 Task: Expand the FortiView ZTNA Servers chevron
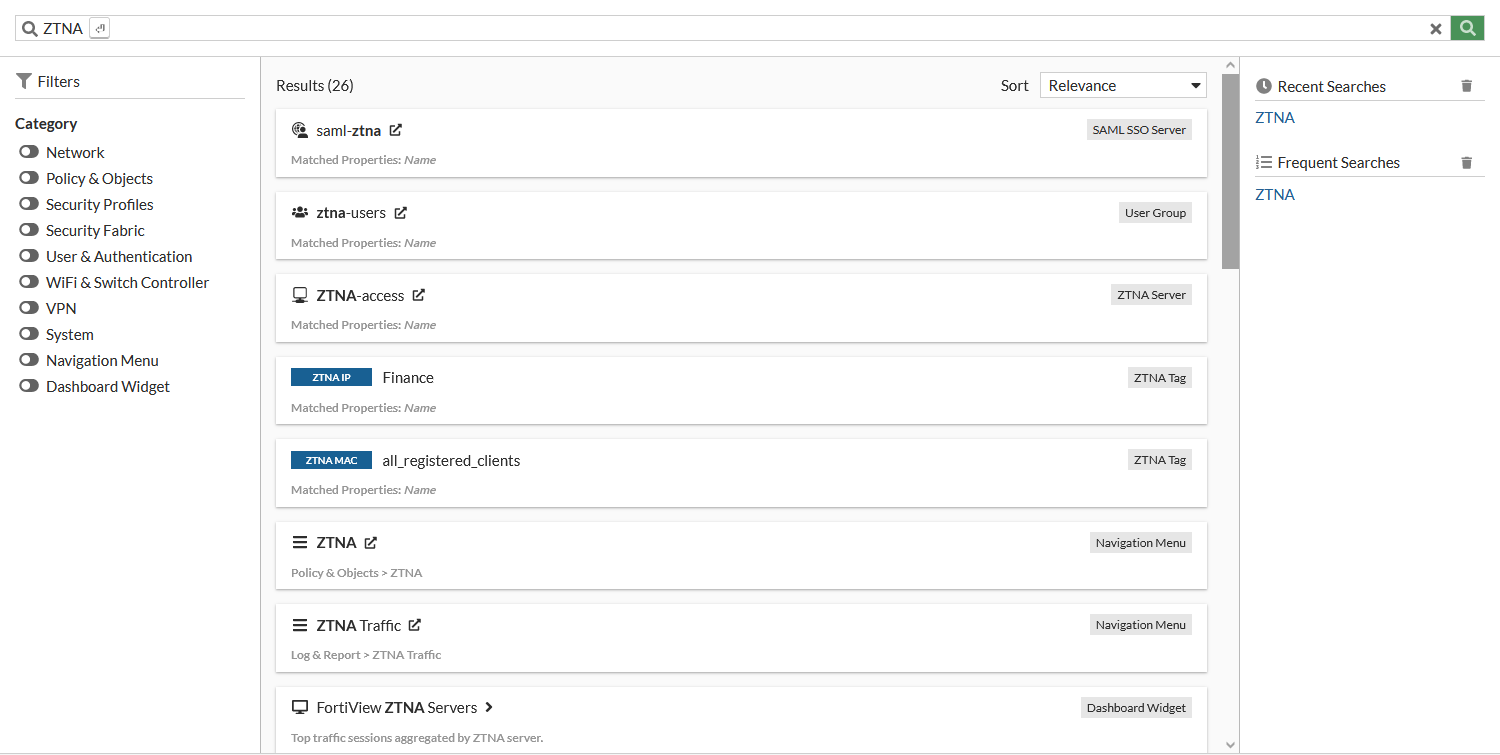489,707
